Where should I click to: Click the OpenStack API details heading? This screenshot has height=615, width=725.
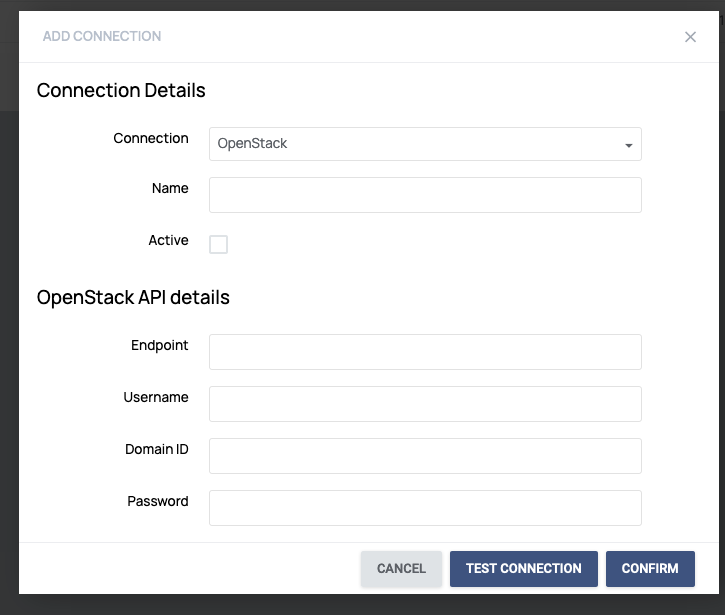click(x=133, y=297)
